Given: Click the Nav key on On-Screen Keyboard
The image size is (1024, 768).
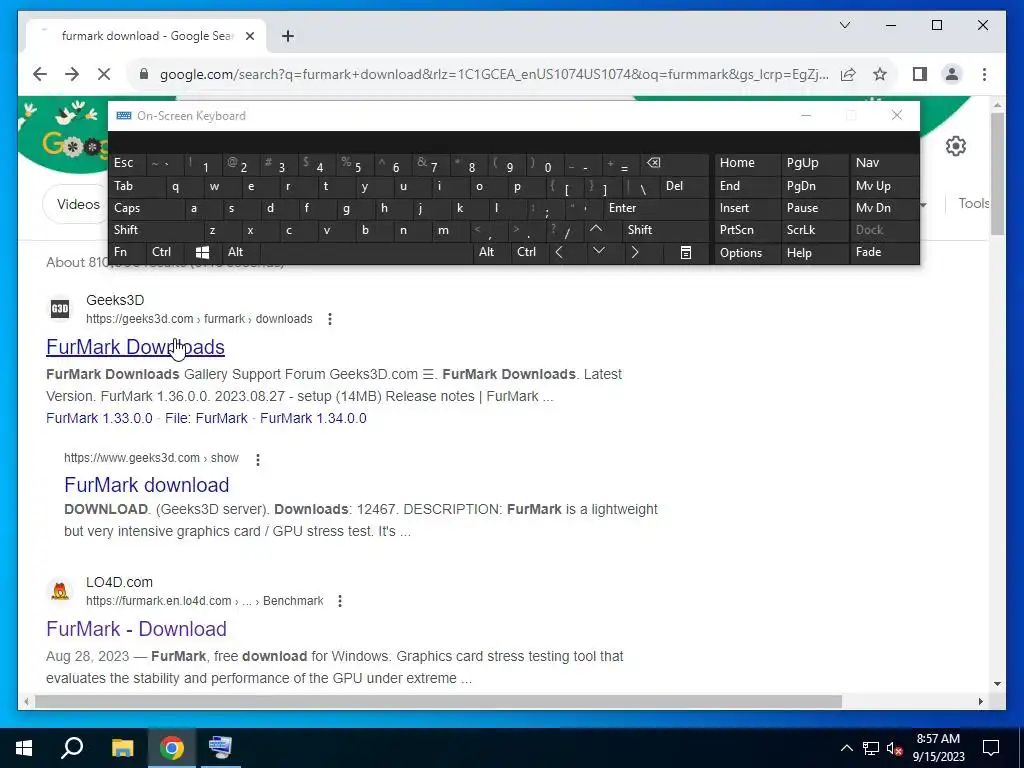Looking at the screenshot, I should (x=884, y=163).
